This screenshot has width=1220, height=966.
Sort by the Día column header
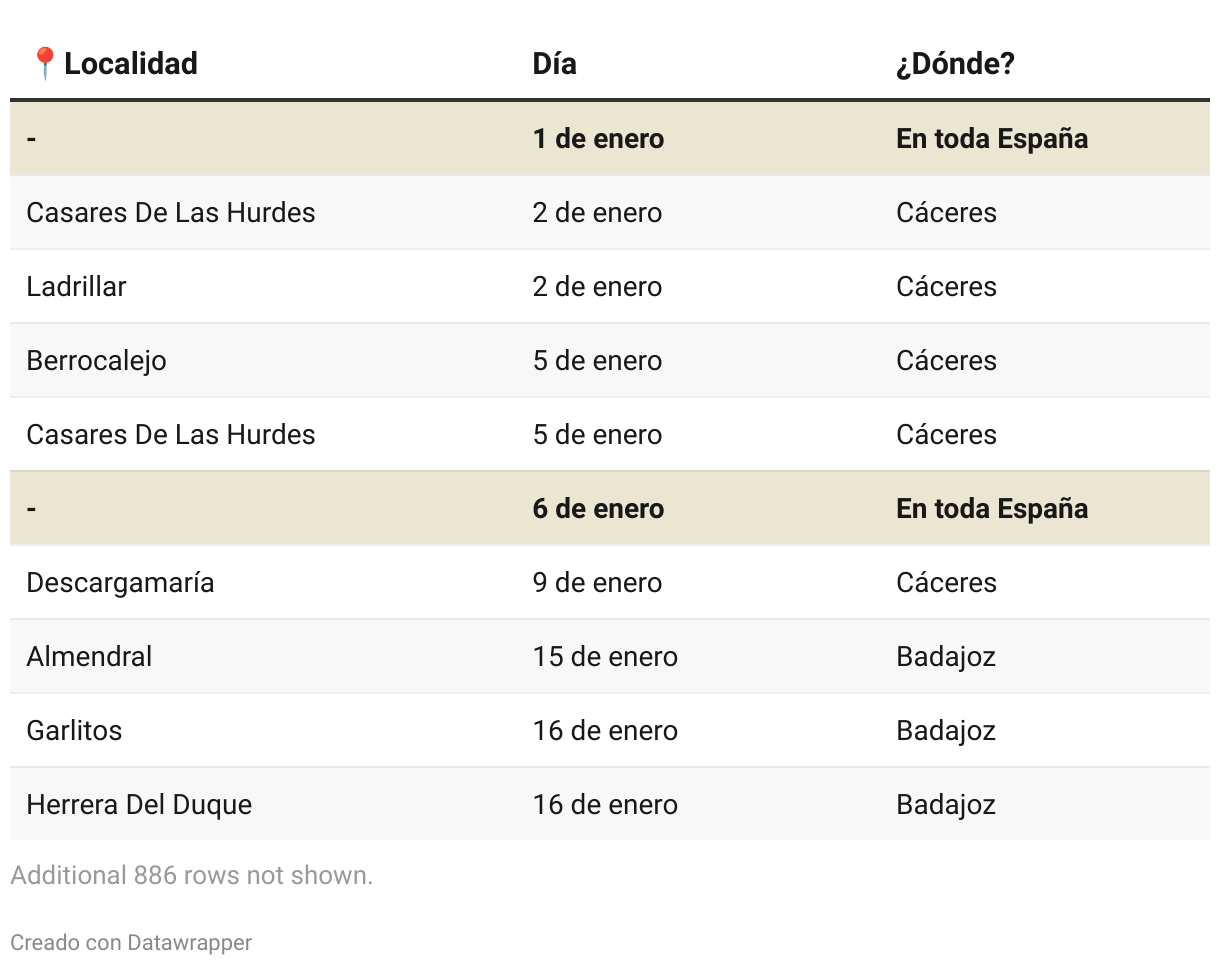(x=554, y=64)
